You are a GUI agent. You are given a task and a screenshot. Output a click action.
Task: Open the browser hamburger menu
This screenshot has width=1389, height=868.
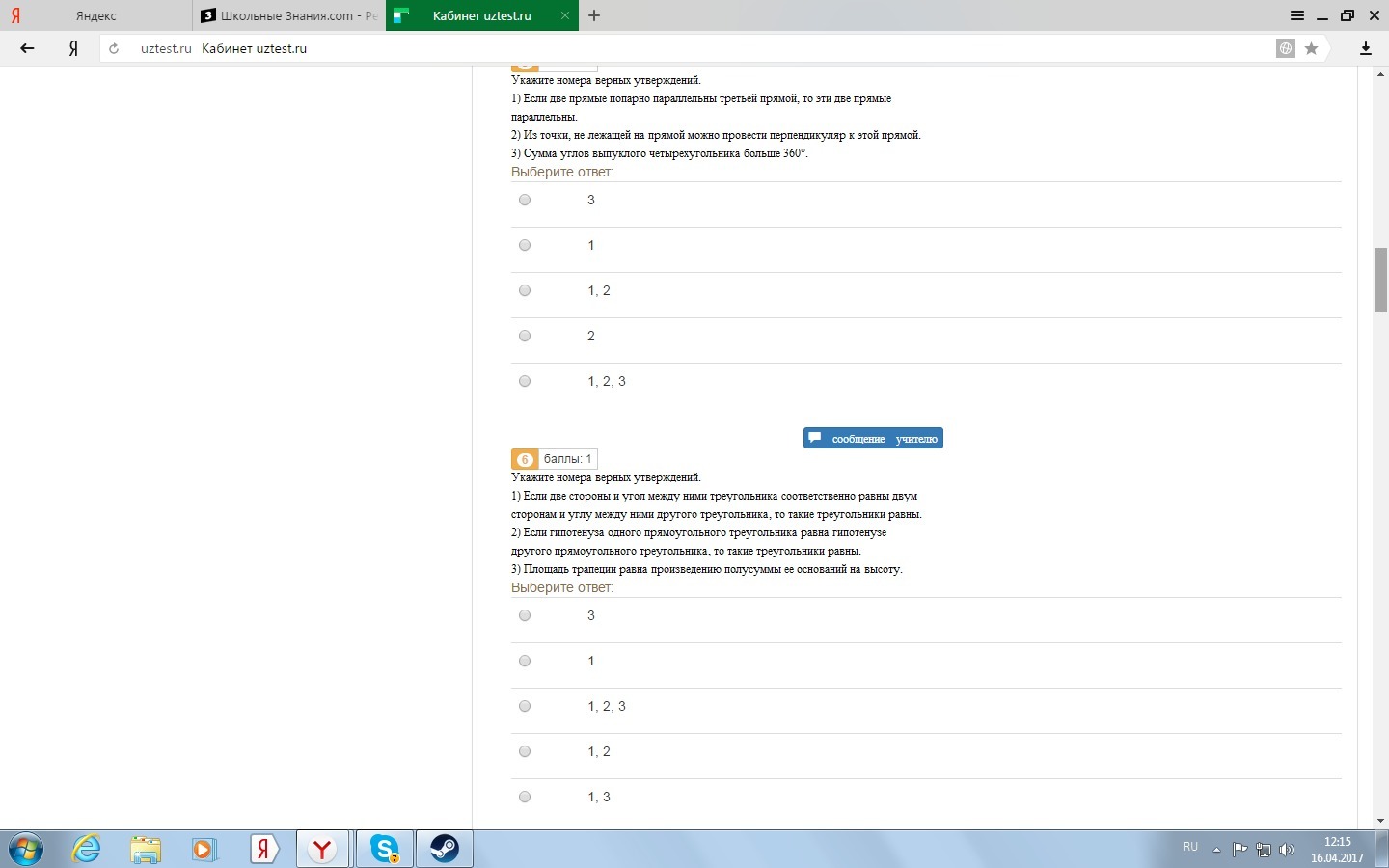tap(1297, 15)
